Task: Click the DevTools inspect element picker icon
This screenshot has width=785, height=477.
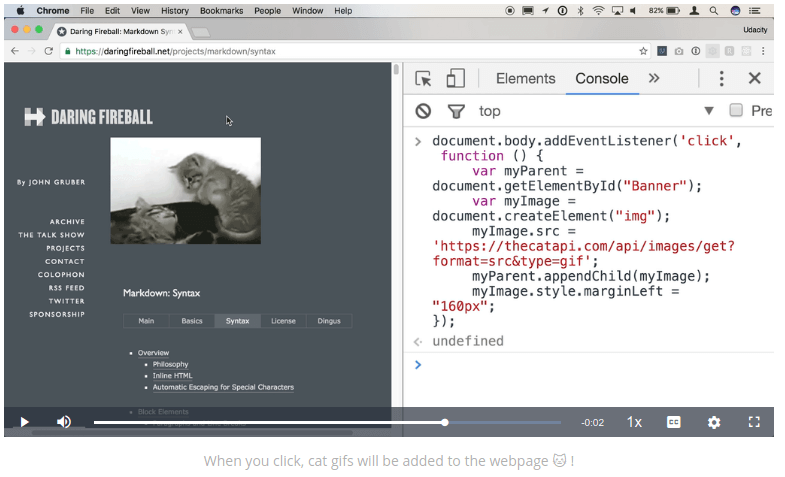Action: (423, 79)
